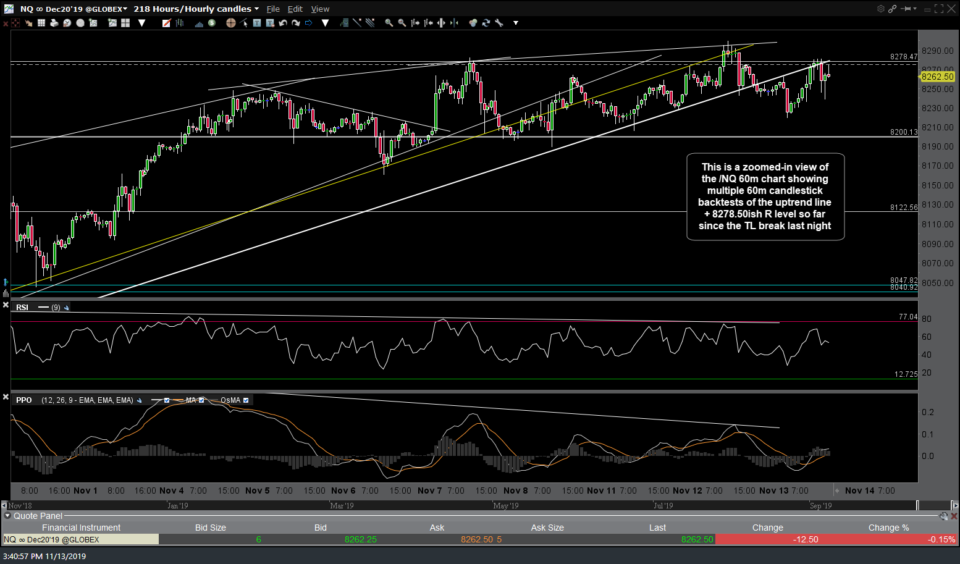
Task: Click the trendline drawing tool icon
Action: point(357,23)
